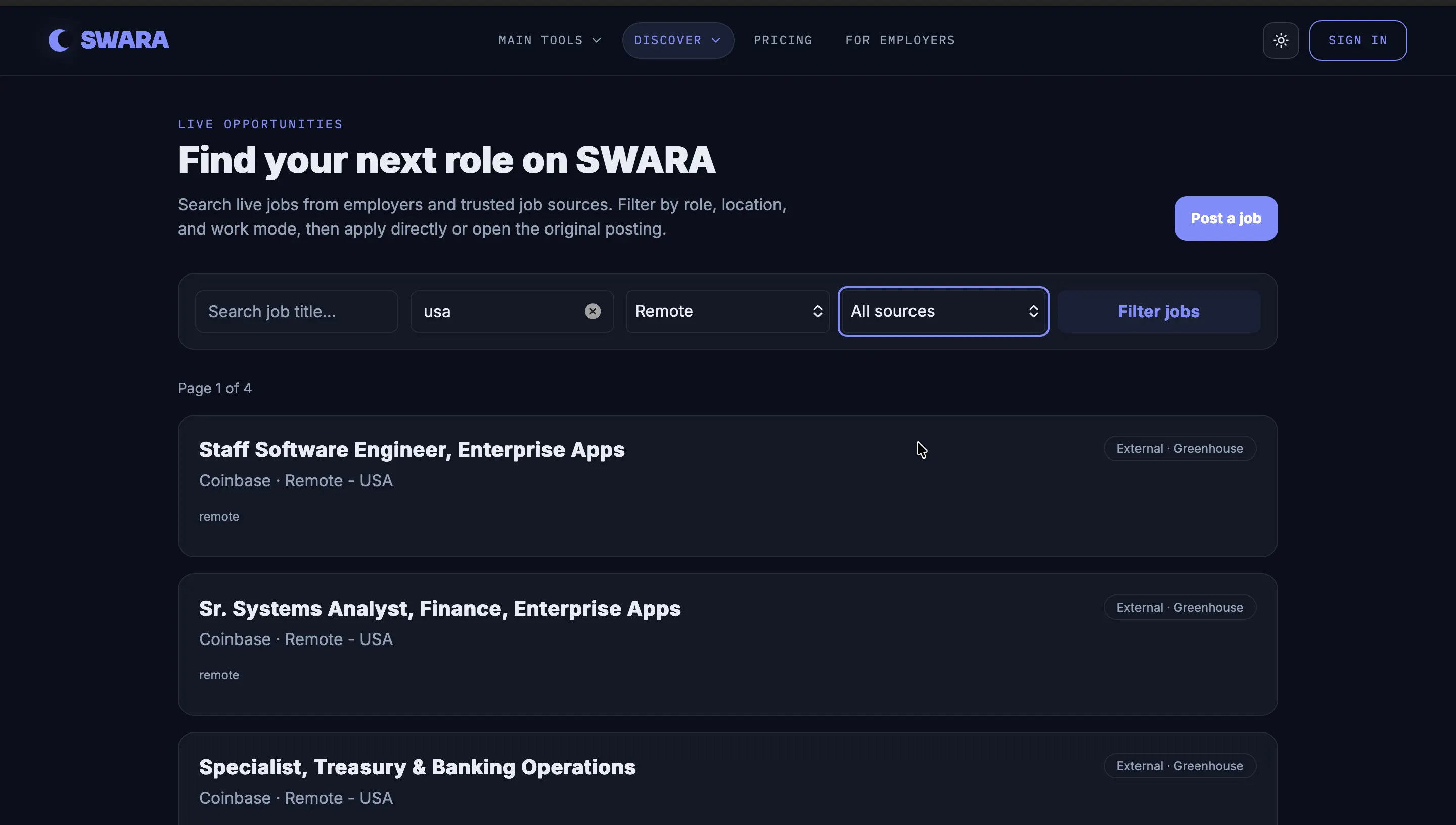Clear the location field with the X icon

(593, 311)
